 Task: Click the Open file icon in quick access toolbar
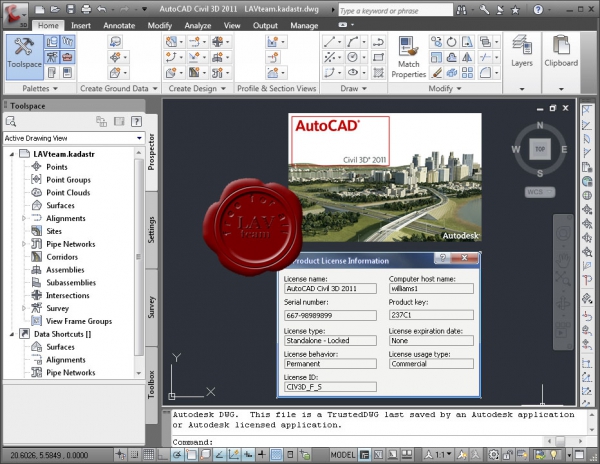tap(55, 9)
